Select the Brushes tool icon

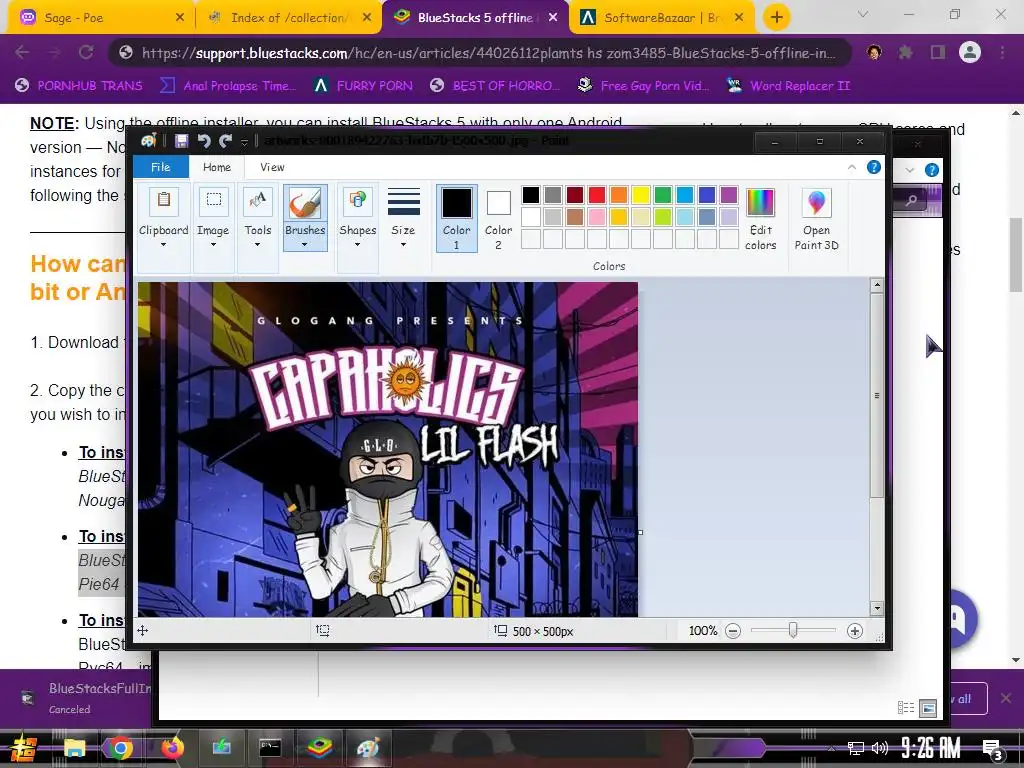tap(305, 202)
